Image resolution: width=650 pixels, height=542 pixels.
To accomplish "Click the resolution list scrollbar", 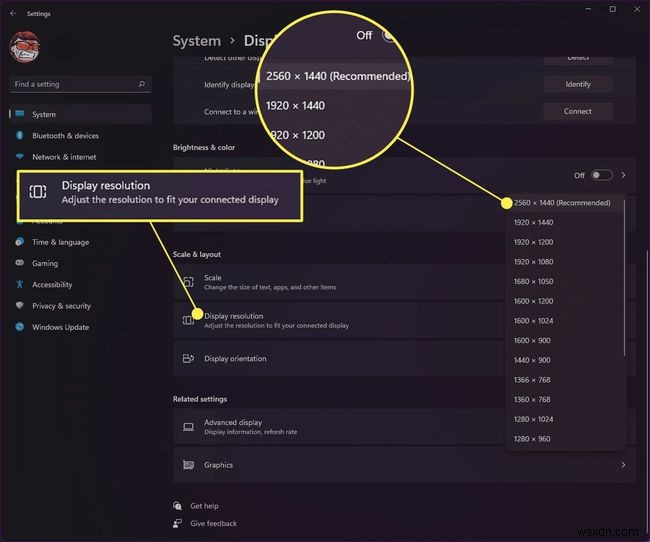I will (624, 278).
